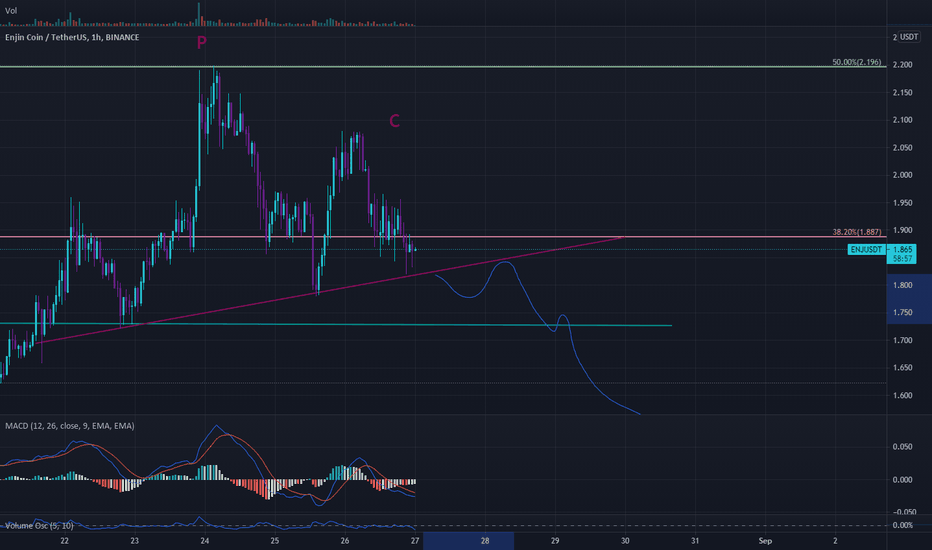Click 0.00% on the Volume Osc scale
The image size is (932, 550).
coord(903,526)
